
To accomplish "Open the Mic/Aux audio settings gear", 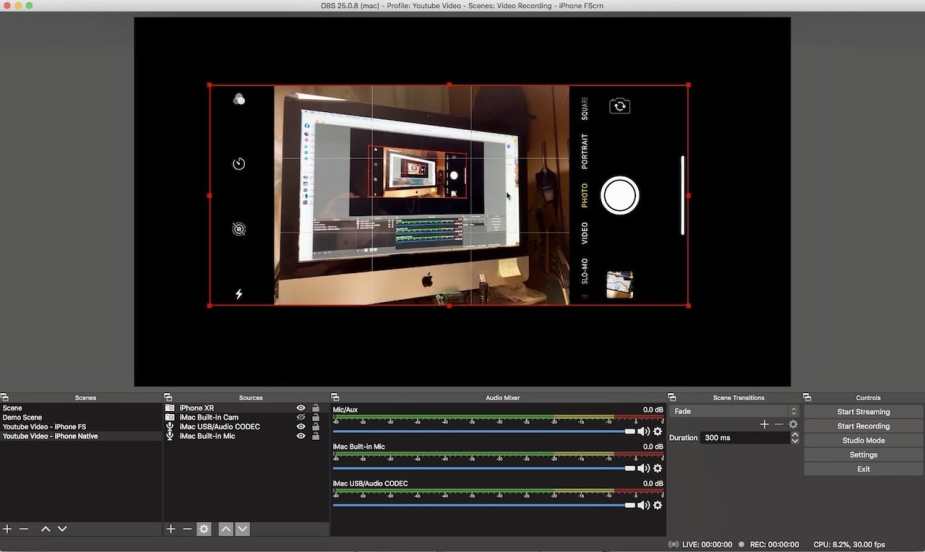I will (657, 431).
